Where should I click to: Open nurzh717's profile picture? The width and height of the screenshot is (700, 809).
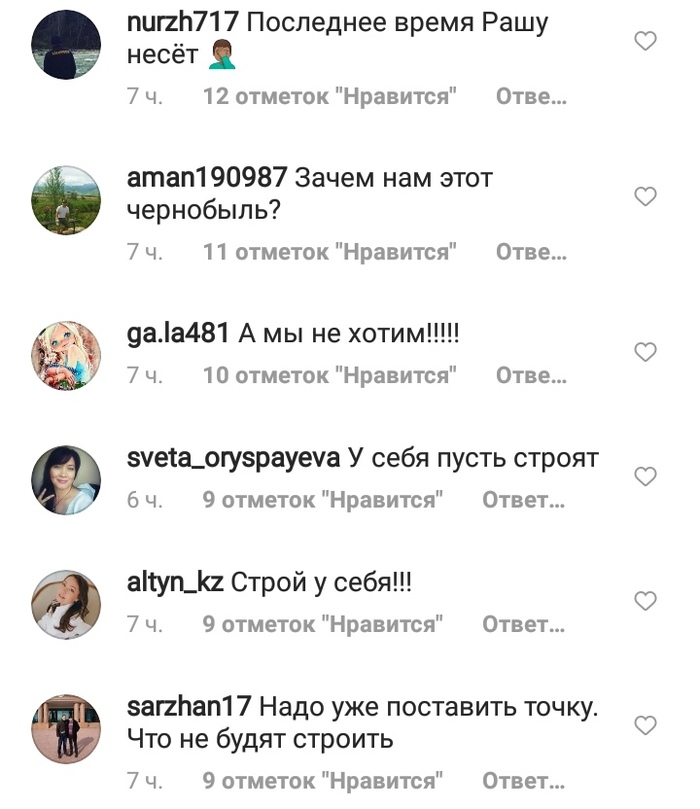(66, 44)
